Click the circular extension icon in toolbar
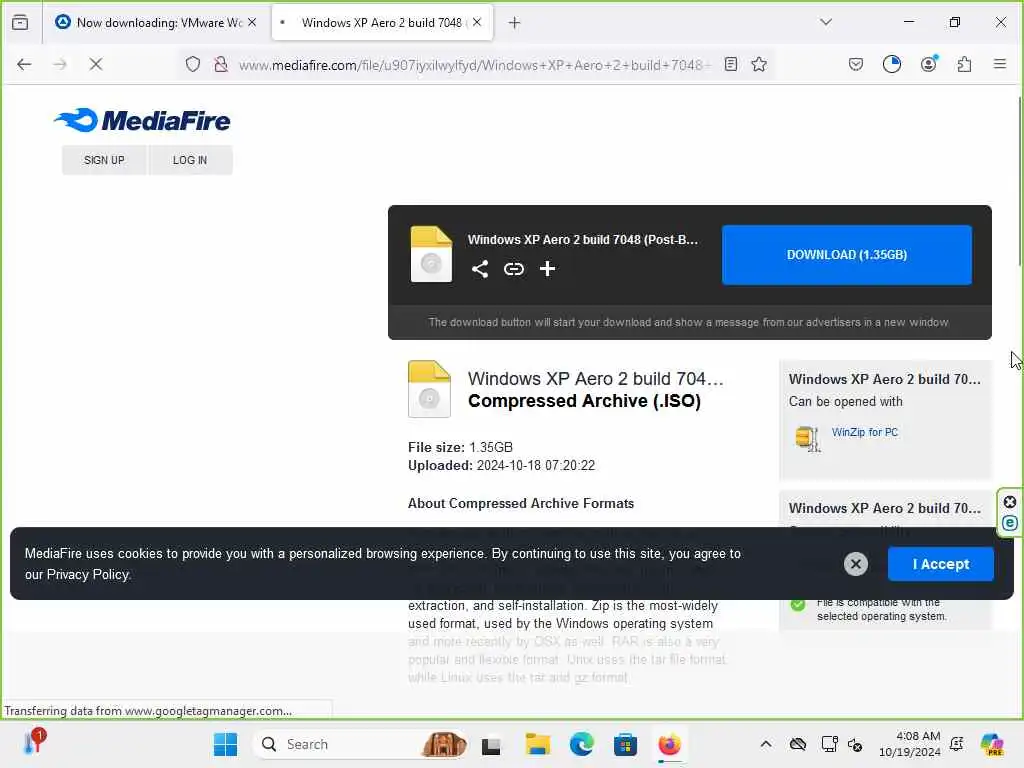Image resolution: width=1024 pixels, height=768 pixels. 892,64
